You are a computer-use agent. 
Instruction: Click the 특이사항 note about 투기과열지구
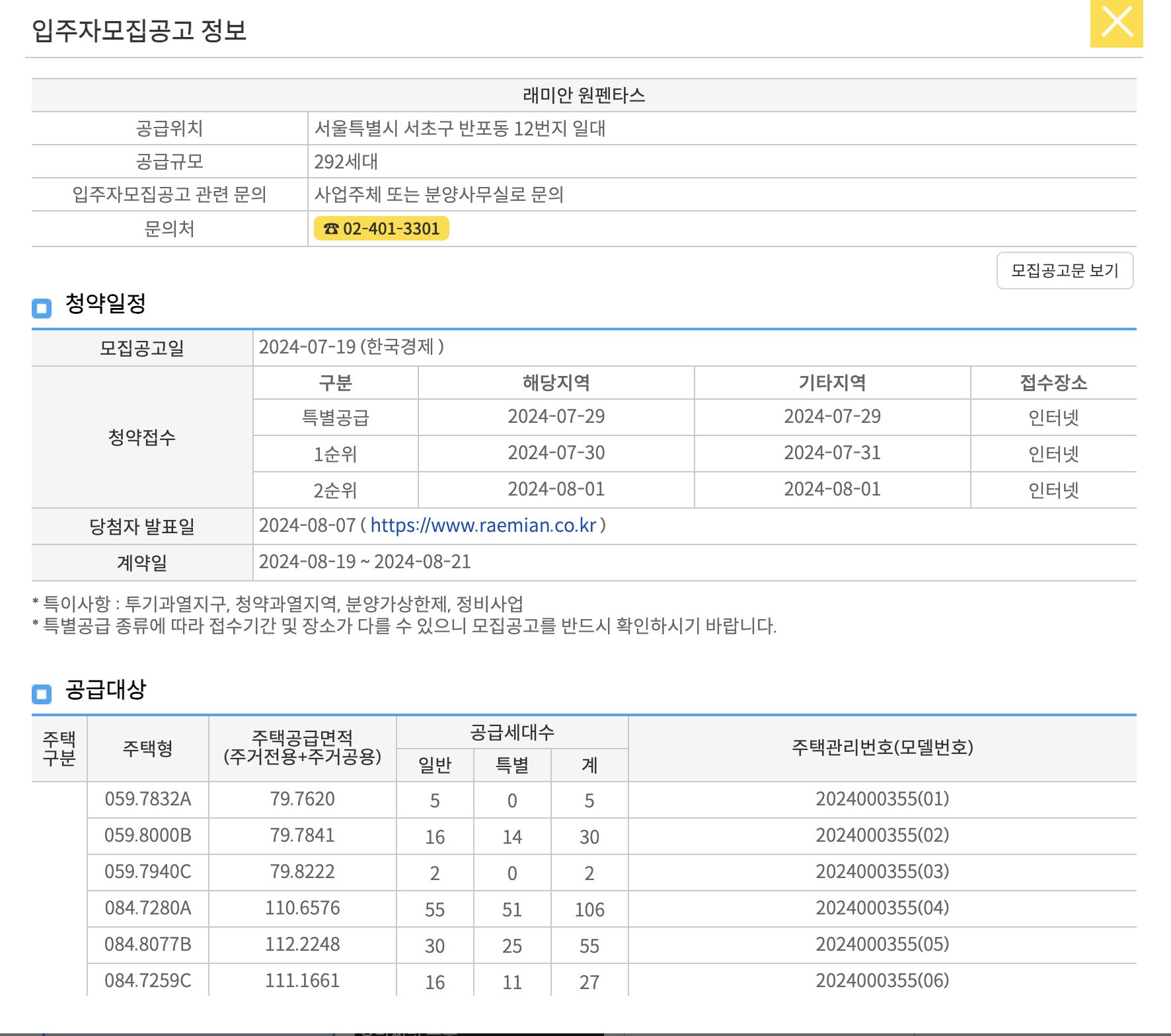pyautogui.click(x=278, y=604)
